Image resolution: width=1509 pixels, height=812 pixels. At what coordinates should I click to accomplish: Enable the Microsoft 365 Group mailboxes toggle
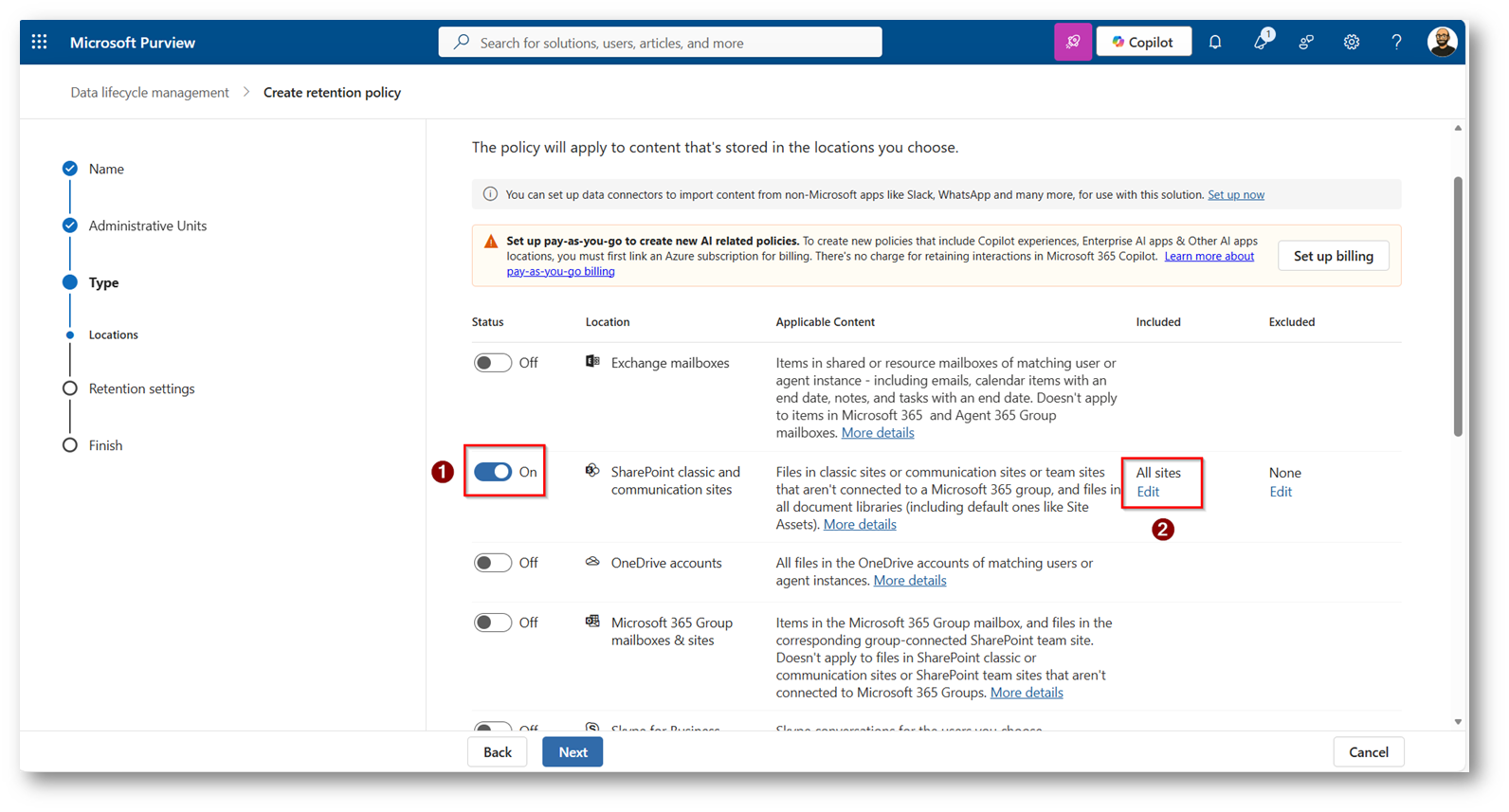[x=493, y=623]
